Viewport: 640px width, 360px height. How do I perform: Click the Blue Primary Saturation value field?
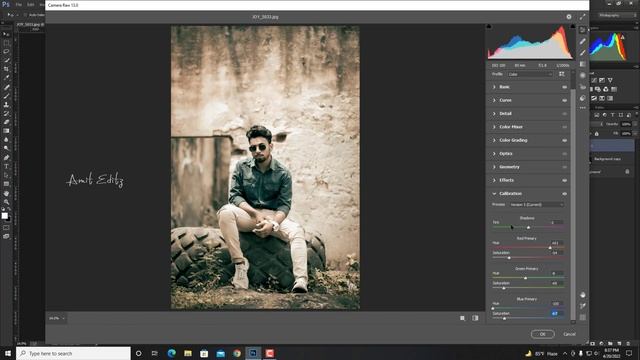click(556, 313)
